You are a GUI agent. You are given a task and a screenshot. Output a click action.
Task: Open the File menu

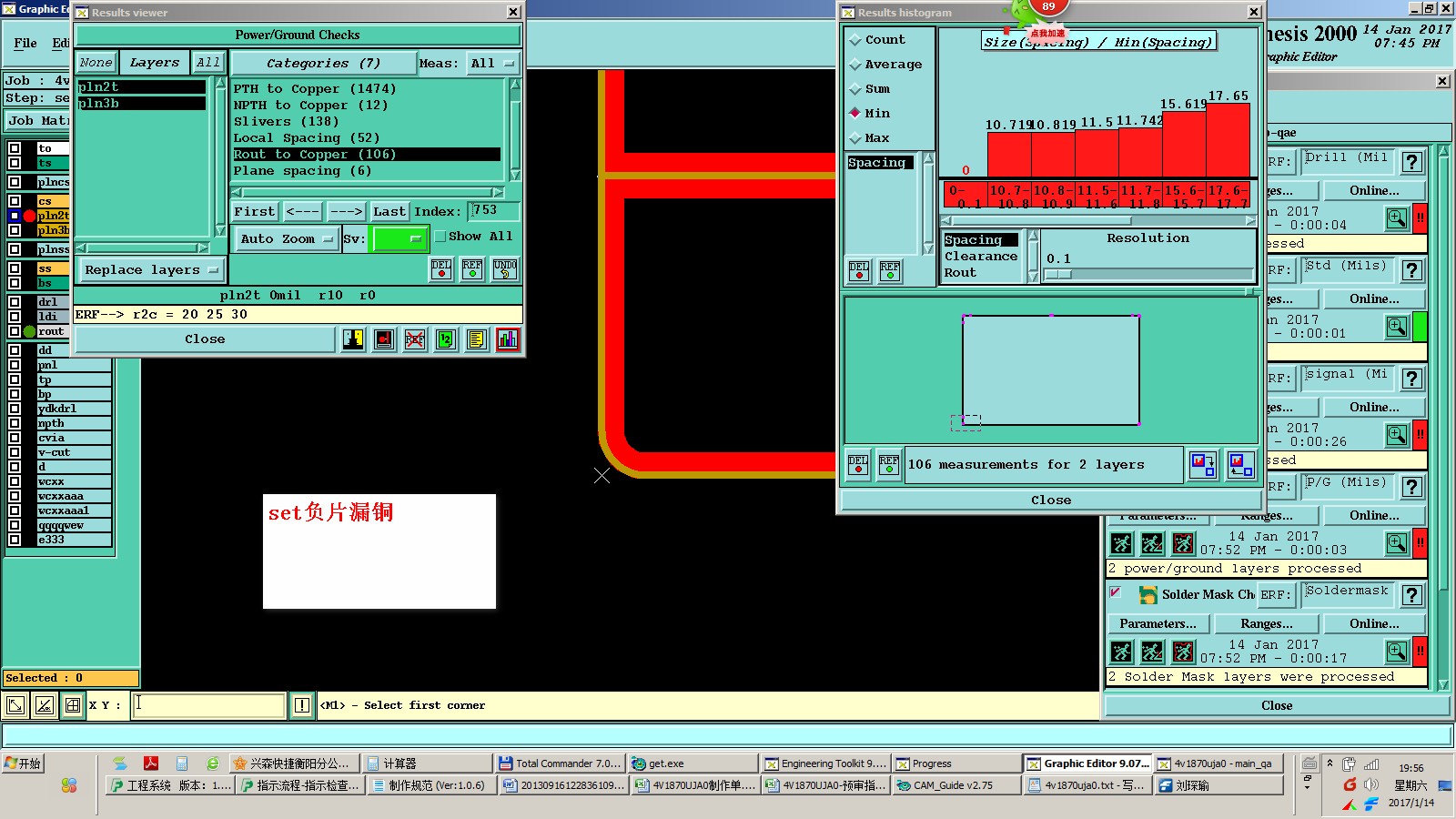[x=25, y=43]
